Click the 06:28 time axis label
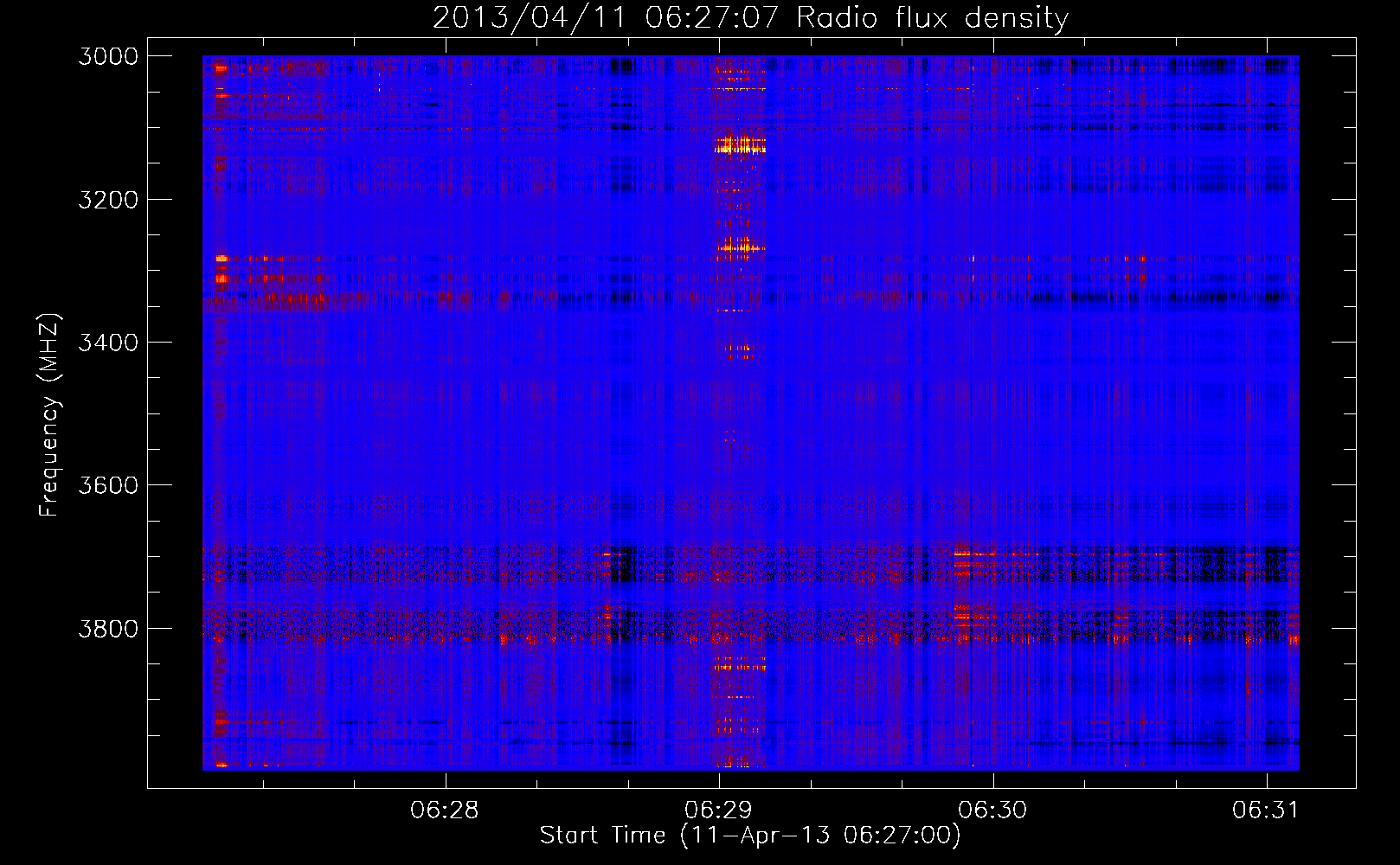 (445, 810)
